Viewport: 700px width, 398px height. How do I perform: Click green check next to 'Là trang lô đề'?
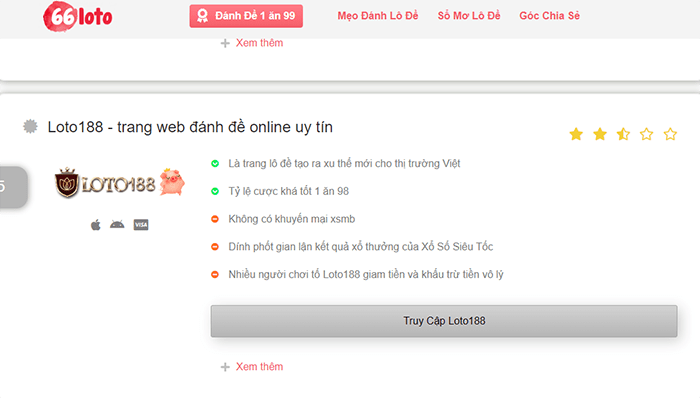pos(215,164)
